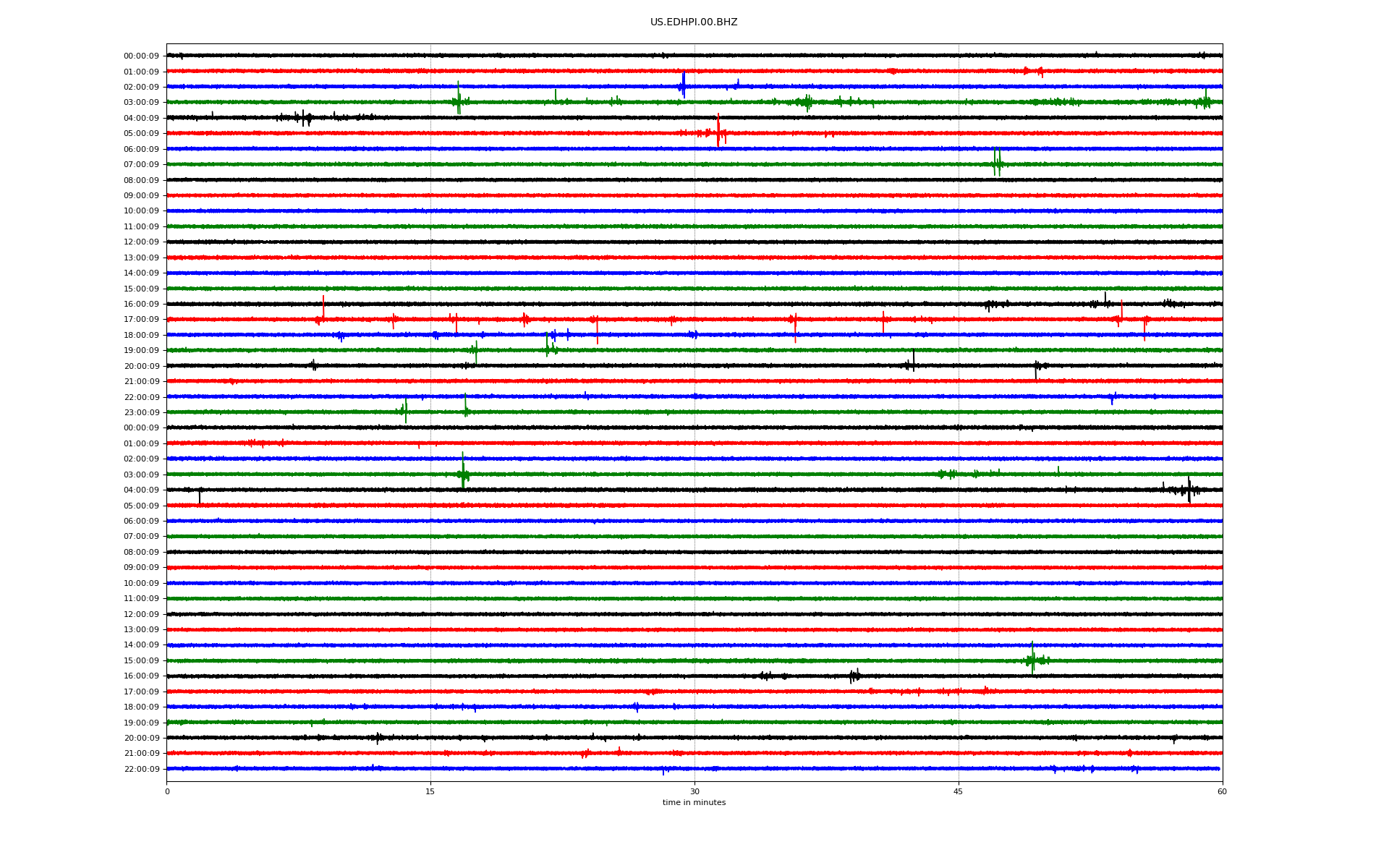Click the 0 tick label on x-axis

pos(167,791)
